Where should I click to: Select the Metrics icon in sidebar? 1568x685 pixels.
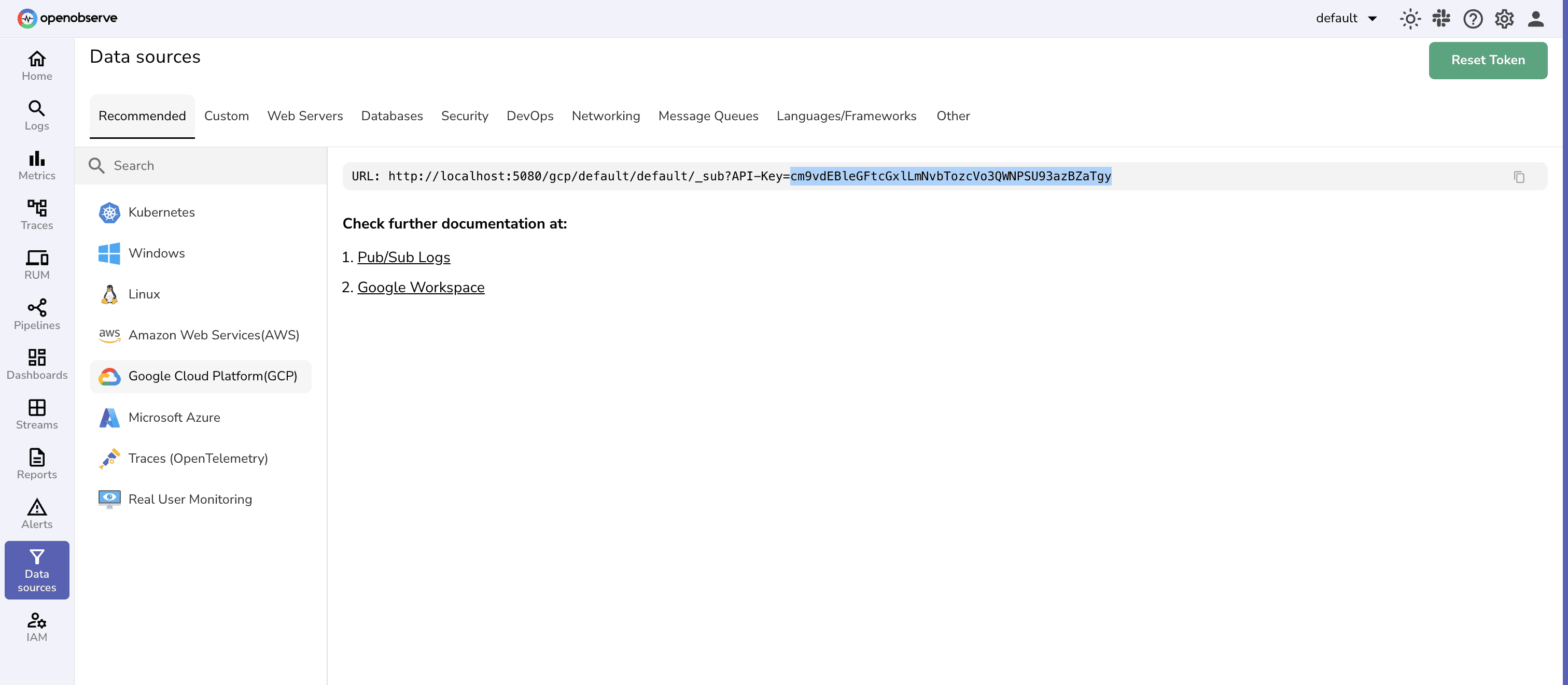pyautogui.click(x=36, y=165)
